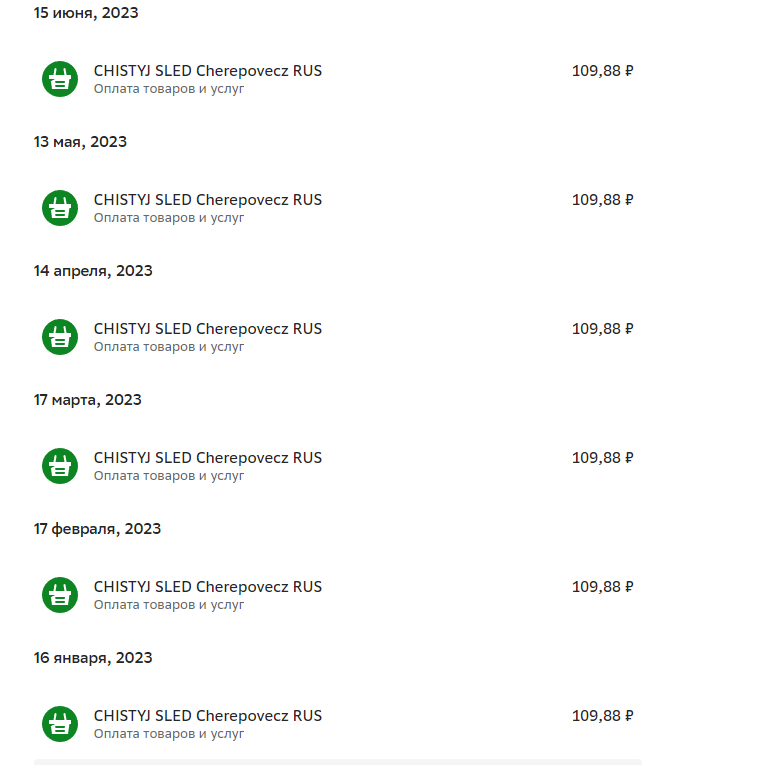
Task: Open the CHISTYJ SLED payment dated 14 апреля
Action: pyautogui.click(x=208, y=329)
